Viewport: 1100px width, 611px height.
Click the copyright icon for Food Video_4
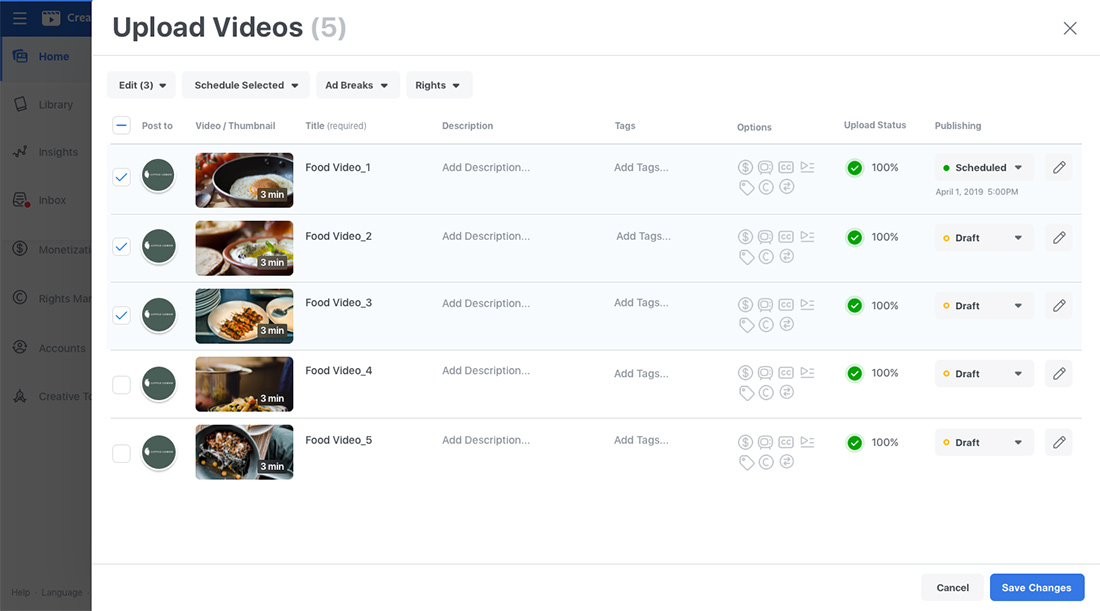pyautogui.click(x=766, y=393)
